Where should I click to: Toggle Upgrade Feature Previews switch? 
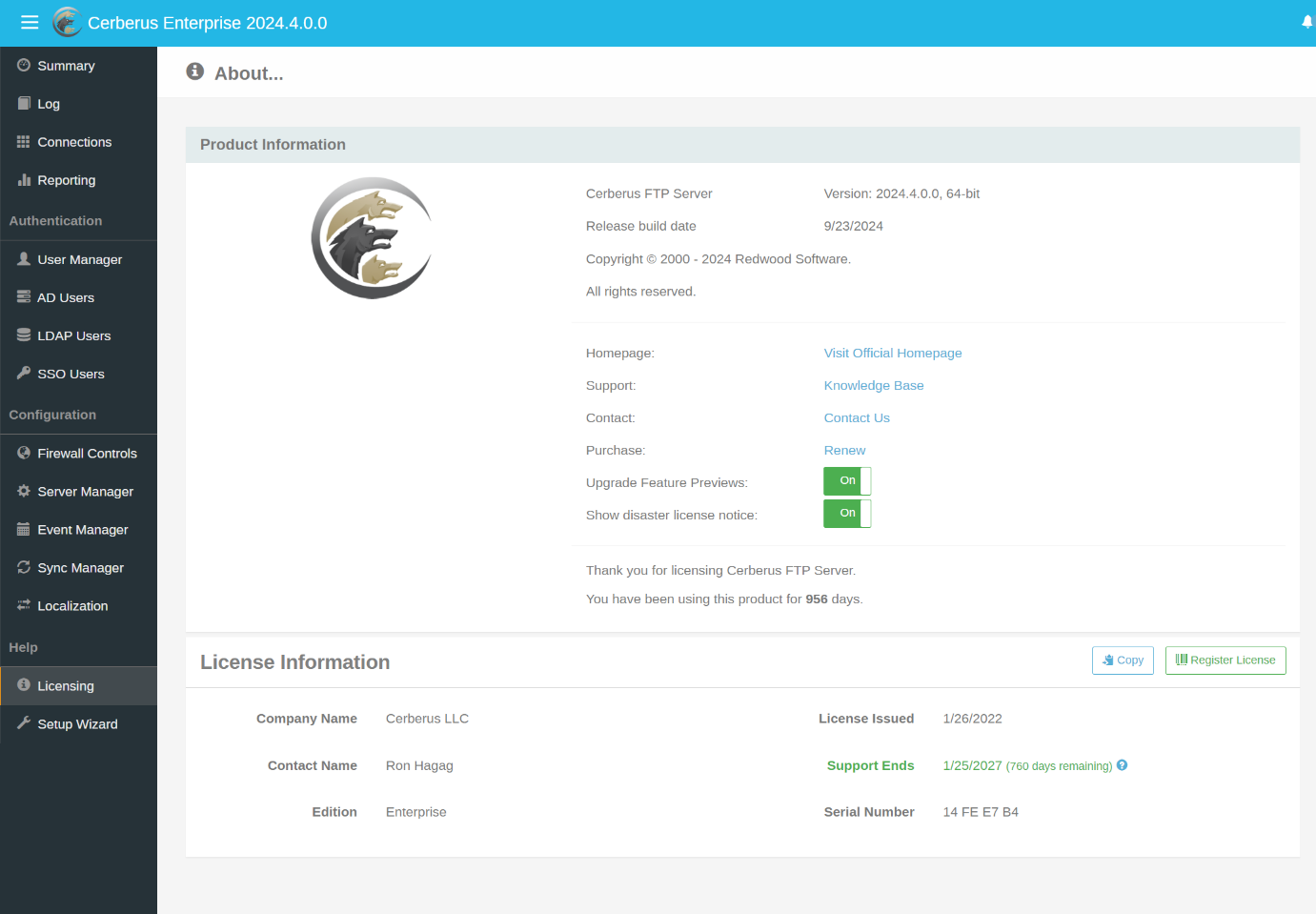coord(847,481)
